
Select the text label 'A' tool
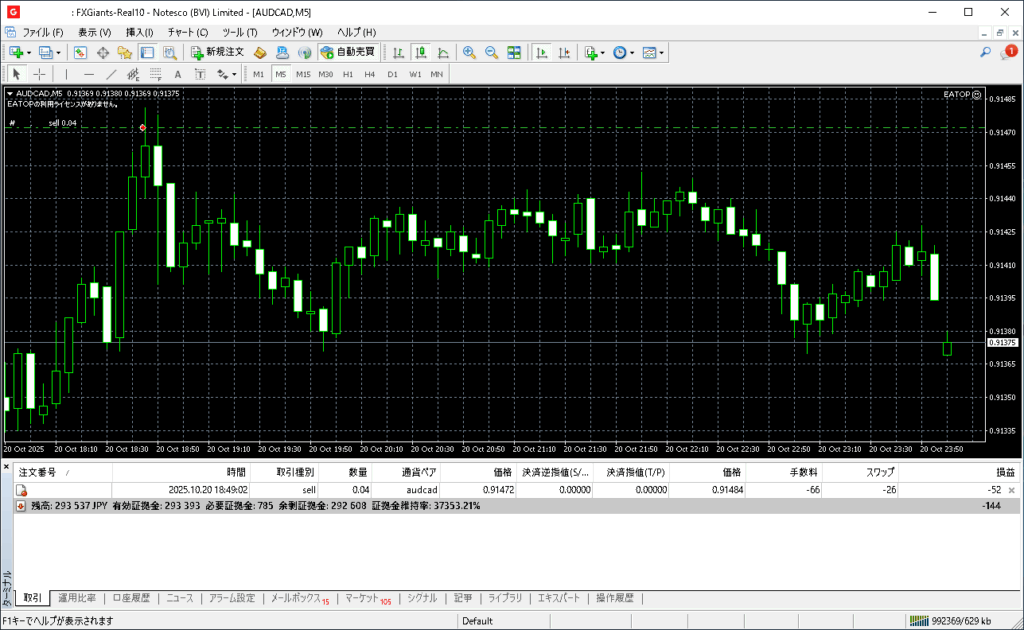point(178,74)
